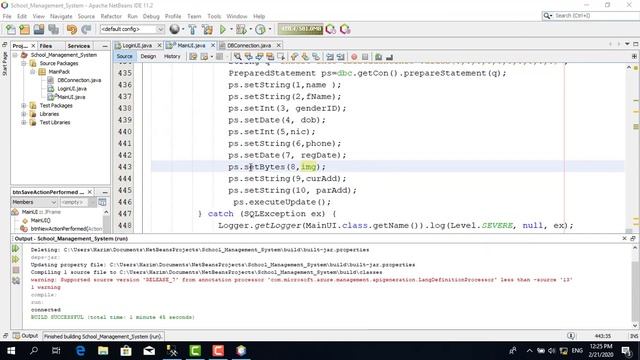Click the Stop Macro Recording icon in editor toolbar

pos(365,57)
